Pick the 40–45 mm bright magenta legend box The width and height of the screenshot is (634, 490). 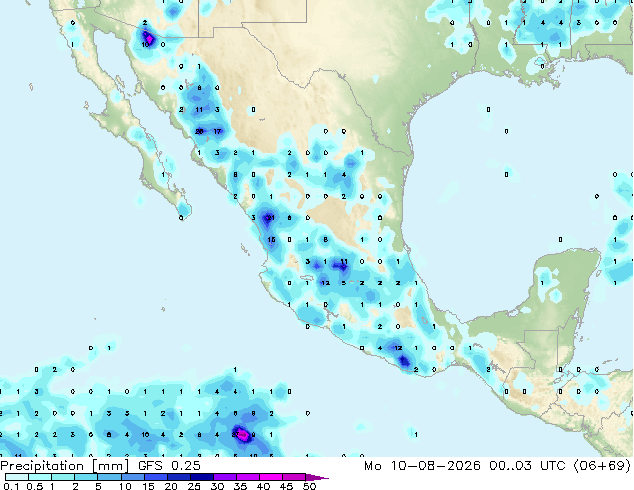pyautogui.click(x=271, y=477)
